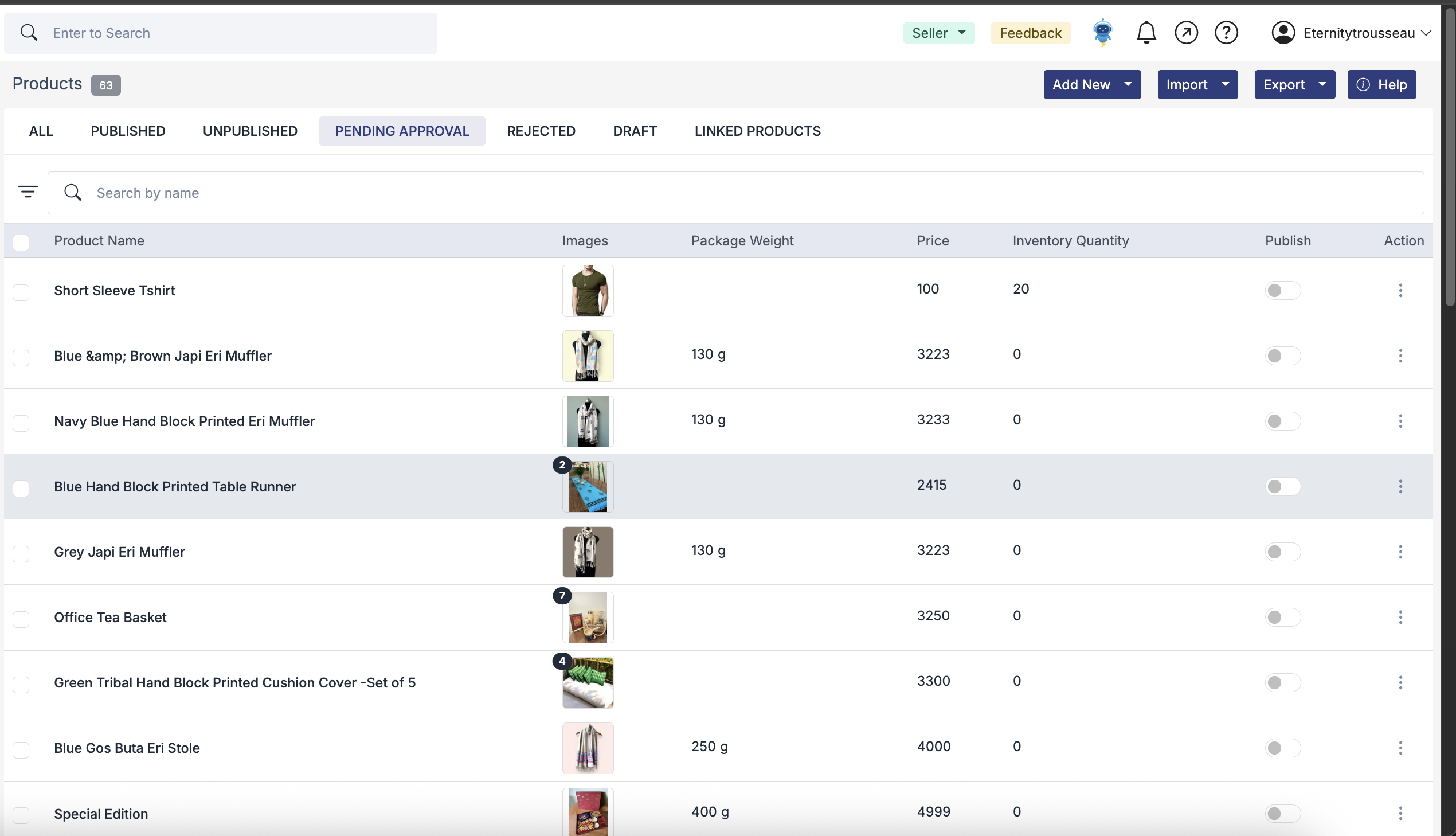
Task: Open action menu for Office Tea Basket
Action: click(x=1400, y=617)
